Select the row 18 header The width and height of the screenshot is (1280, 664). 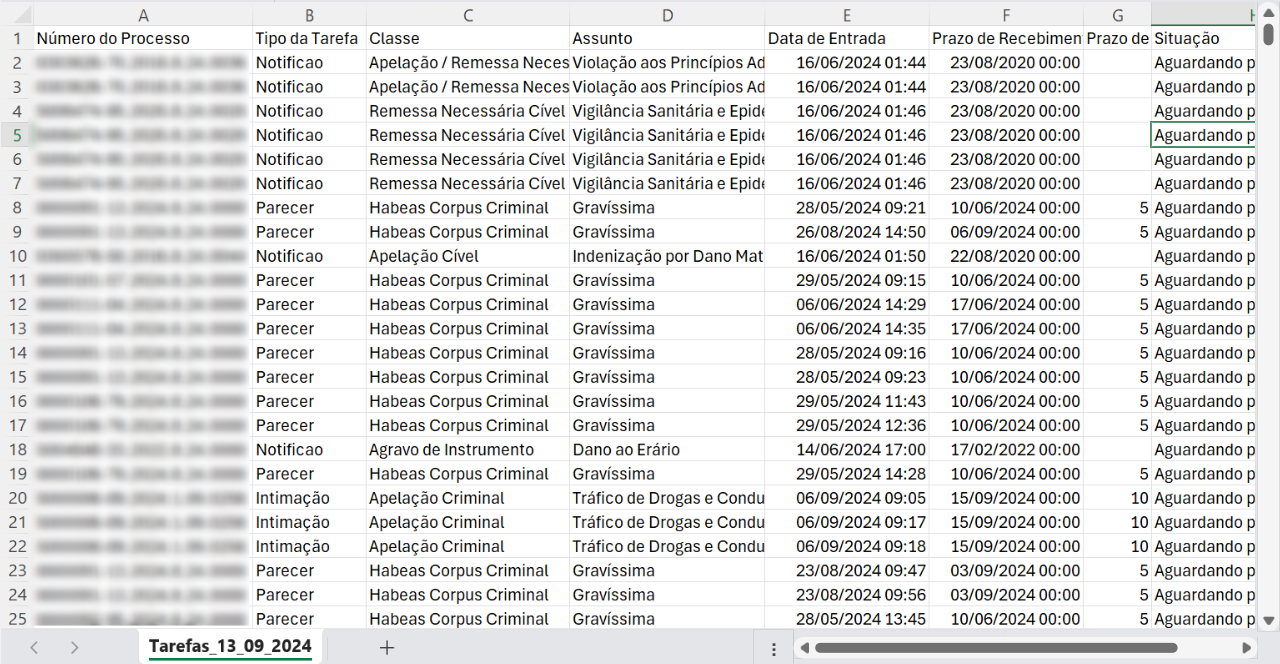click(16, 450)
